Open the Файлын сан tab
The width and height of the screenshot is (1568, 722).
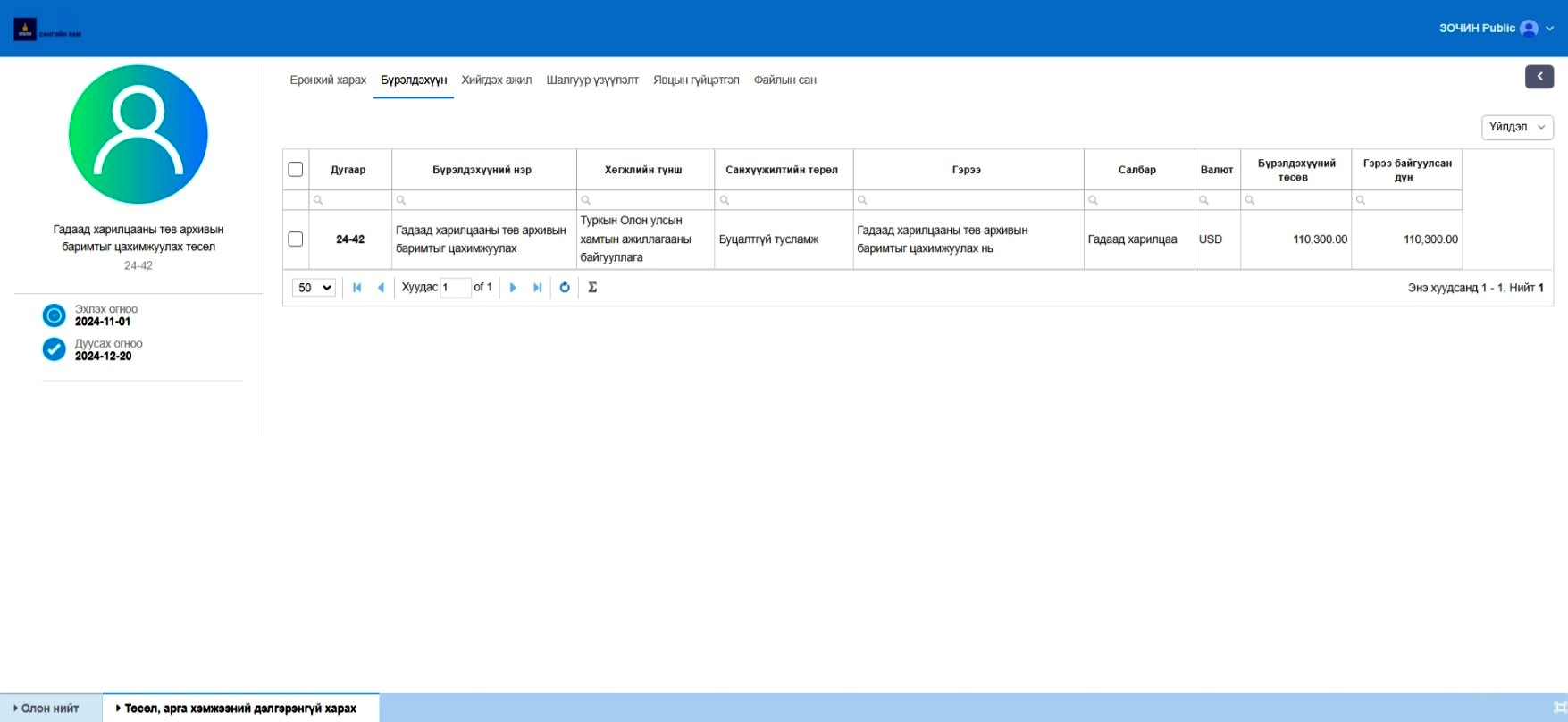(x=784, y=80)
